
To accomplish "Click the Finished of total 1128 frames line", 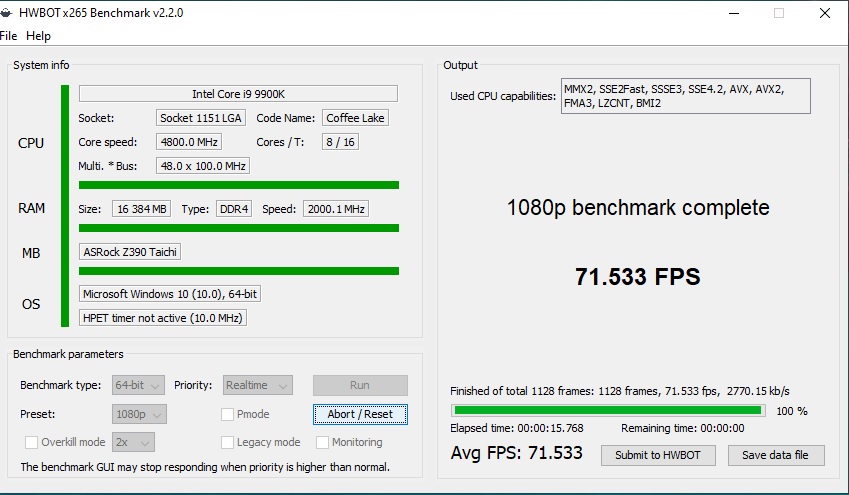I will 620,391.
